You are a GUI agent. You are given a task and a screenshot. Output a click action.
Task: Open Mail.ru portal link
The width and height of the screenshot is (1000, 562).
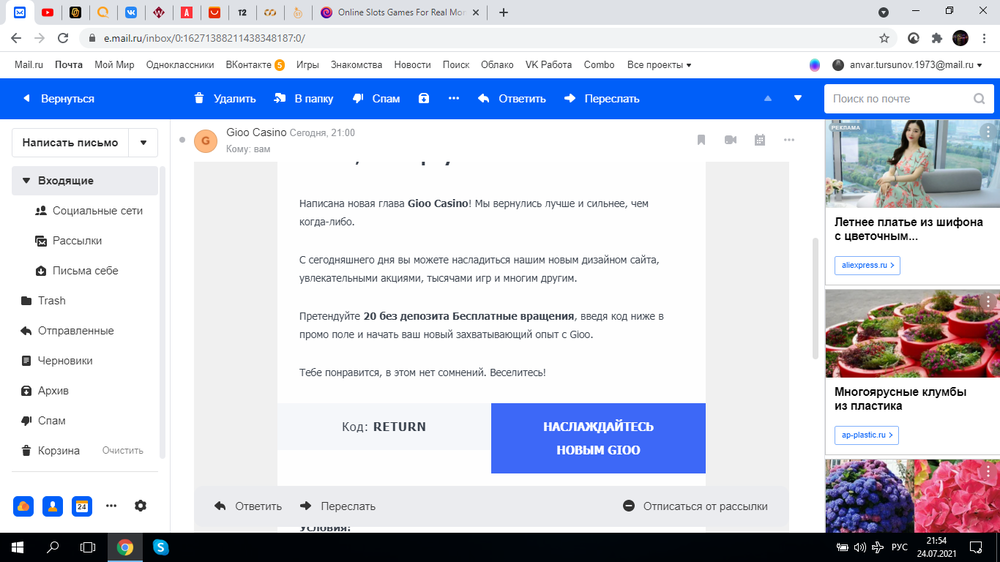(29, 64)
